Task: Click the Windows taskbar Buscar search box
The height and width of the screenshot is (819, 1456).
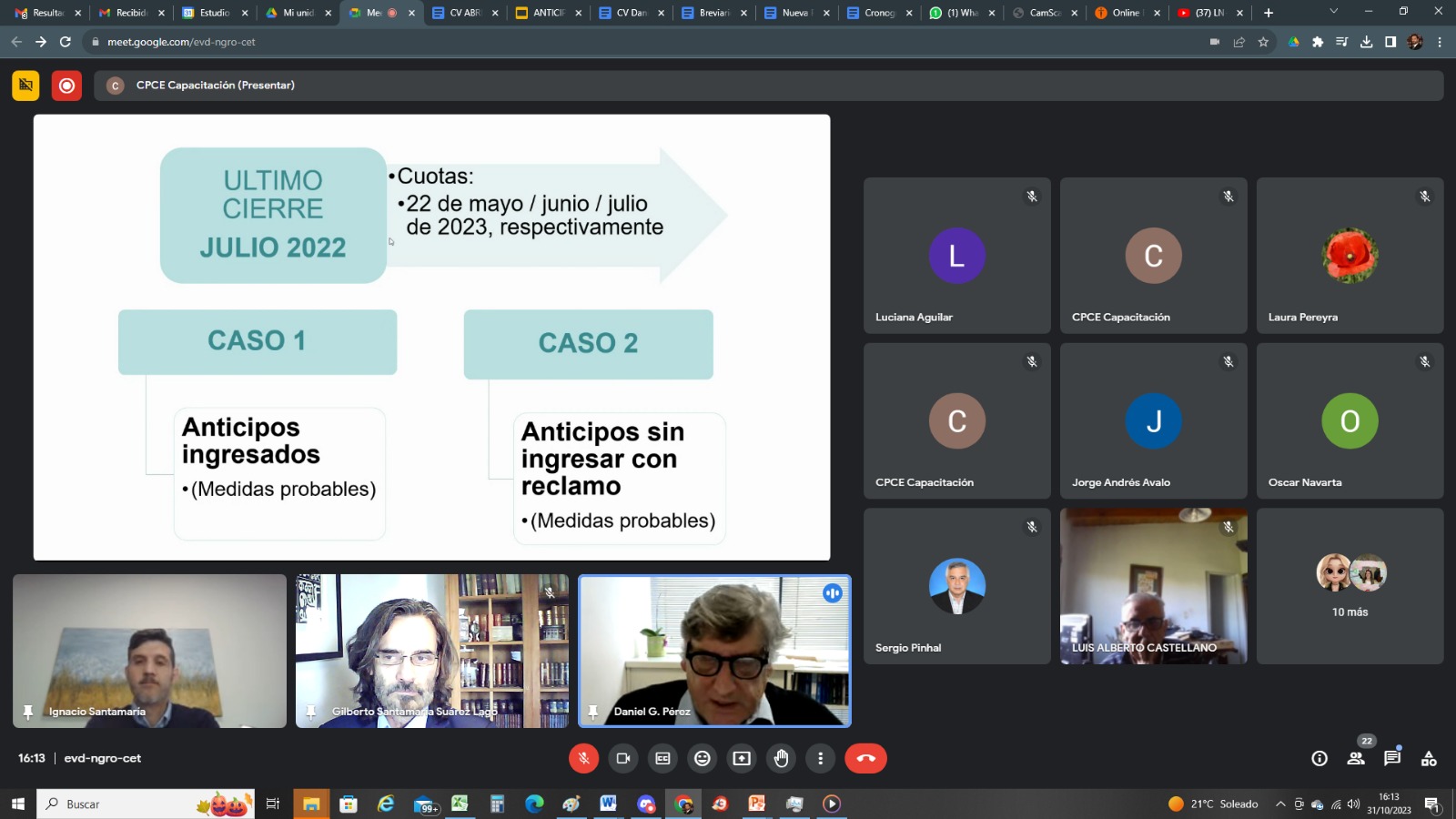Action: click(x=127, y=804)
